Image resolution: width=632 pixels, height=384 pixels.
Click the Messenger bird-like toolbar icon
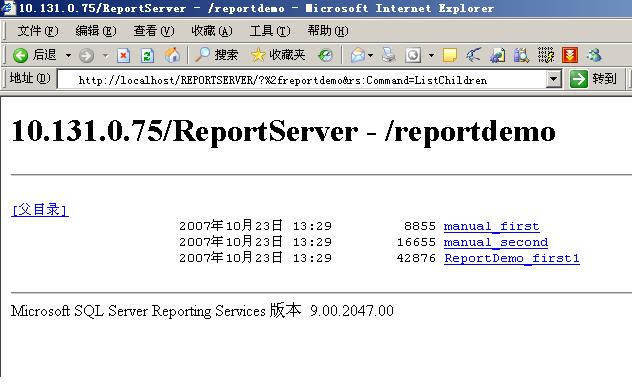[x=474, y=55]
